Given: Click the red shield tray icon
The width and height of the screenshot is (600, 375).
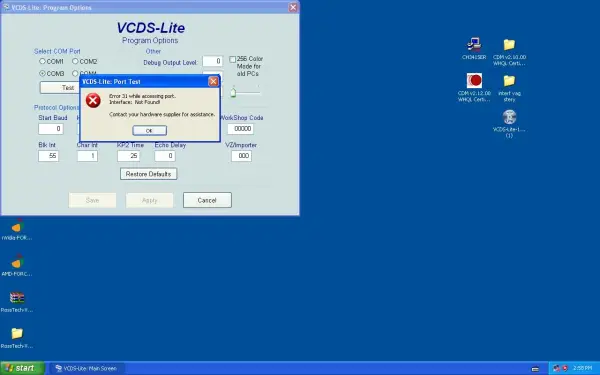Looking at the screenshot, I should (565, 368).
